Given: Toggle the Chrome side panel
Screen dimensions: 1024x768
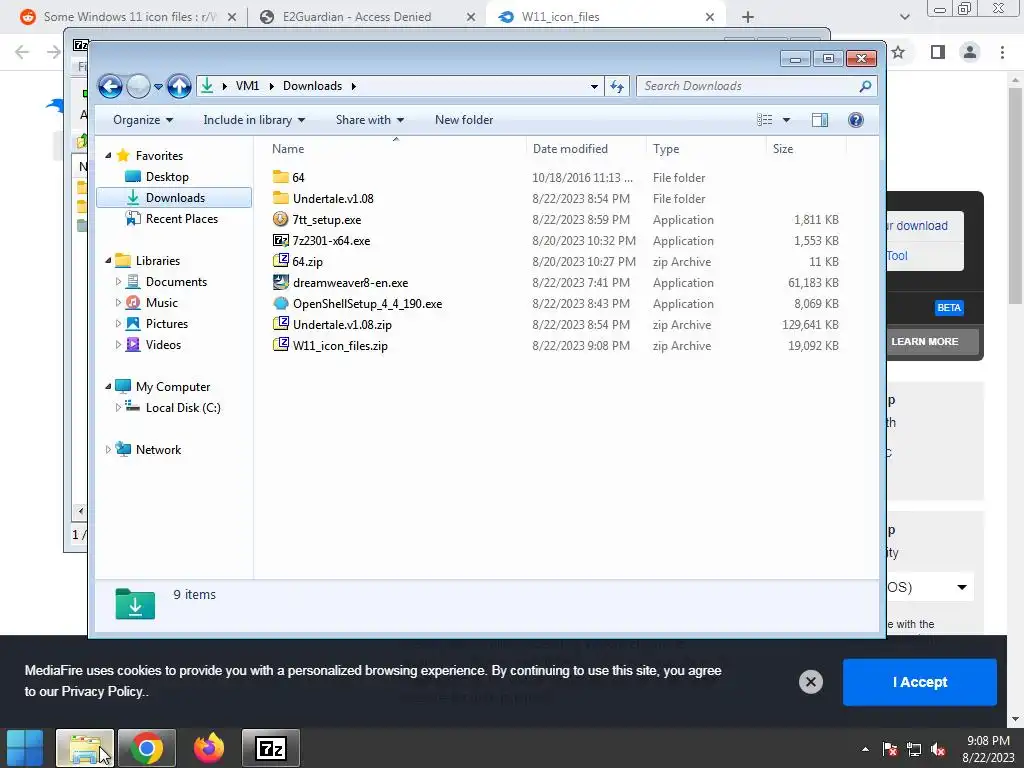Looking at the screenshot, I should (x=938, y=52).
